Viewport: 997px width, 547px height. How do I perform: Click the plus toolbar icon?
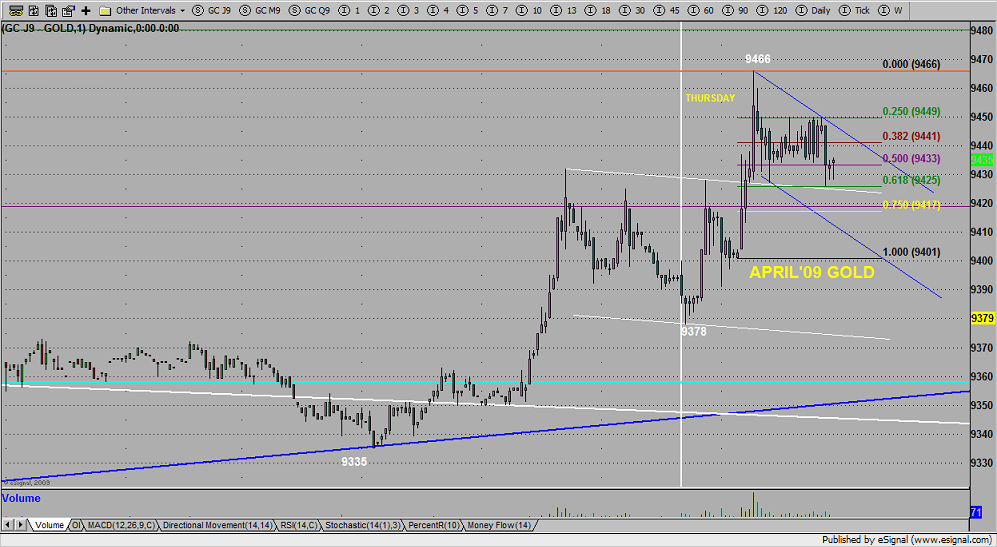point(86,11)
